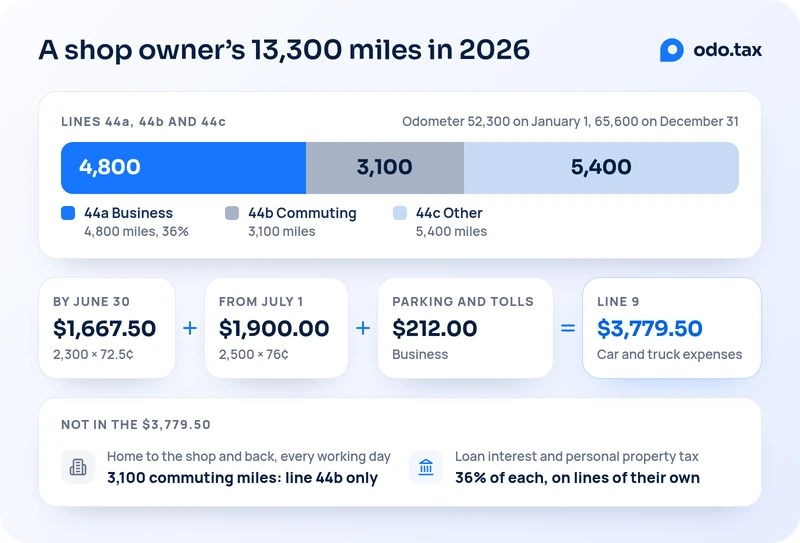Click the light blue 5,400 bar segment
Viewport: 800px width, 543px height.
click(601, 168)
